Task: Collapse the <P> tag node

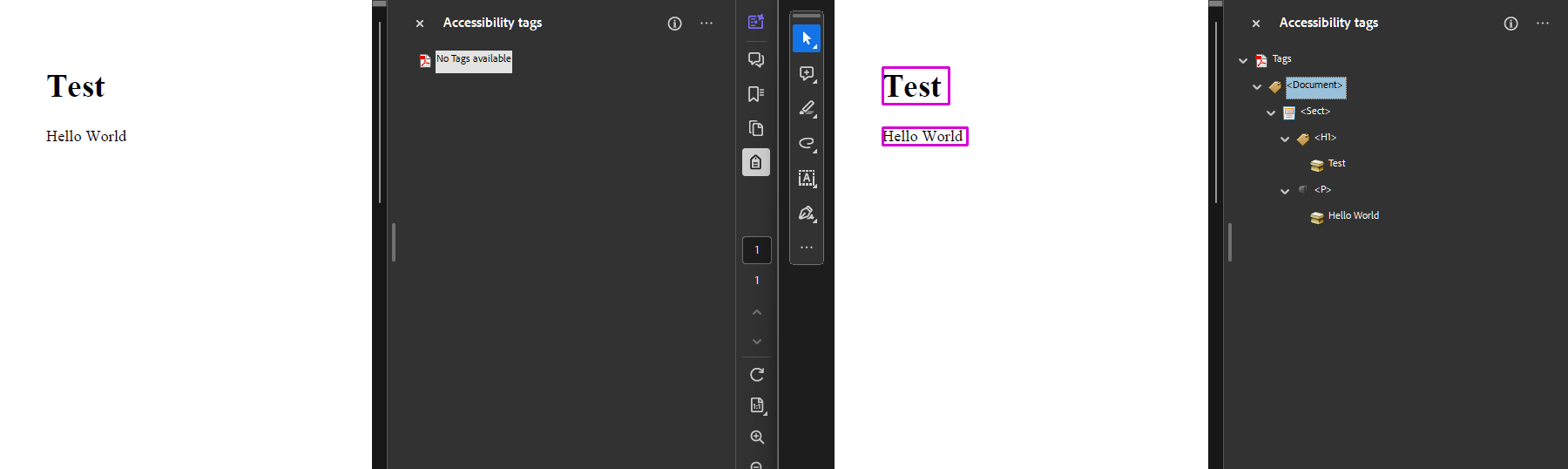Action: (1285, 192)
